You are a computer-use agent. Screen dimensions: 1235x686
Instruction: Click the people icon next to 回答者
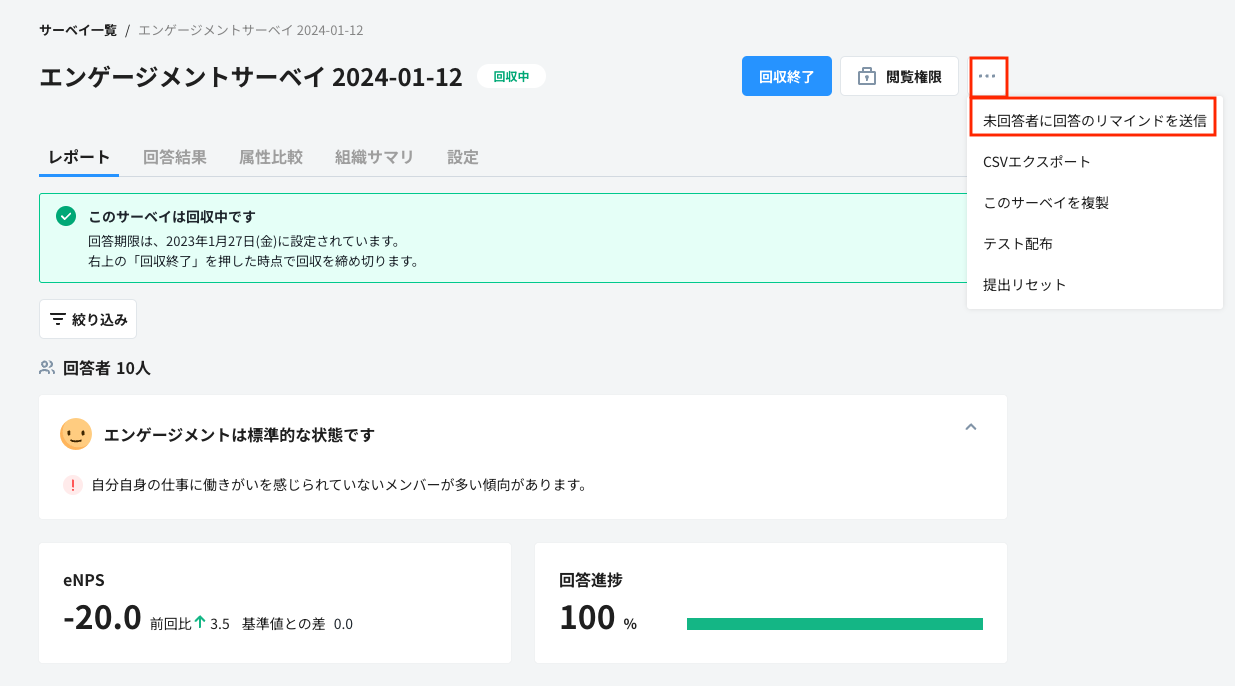pyautogui.click(x=46, y=368)
